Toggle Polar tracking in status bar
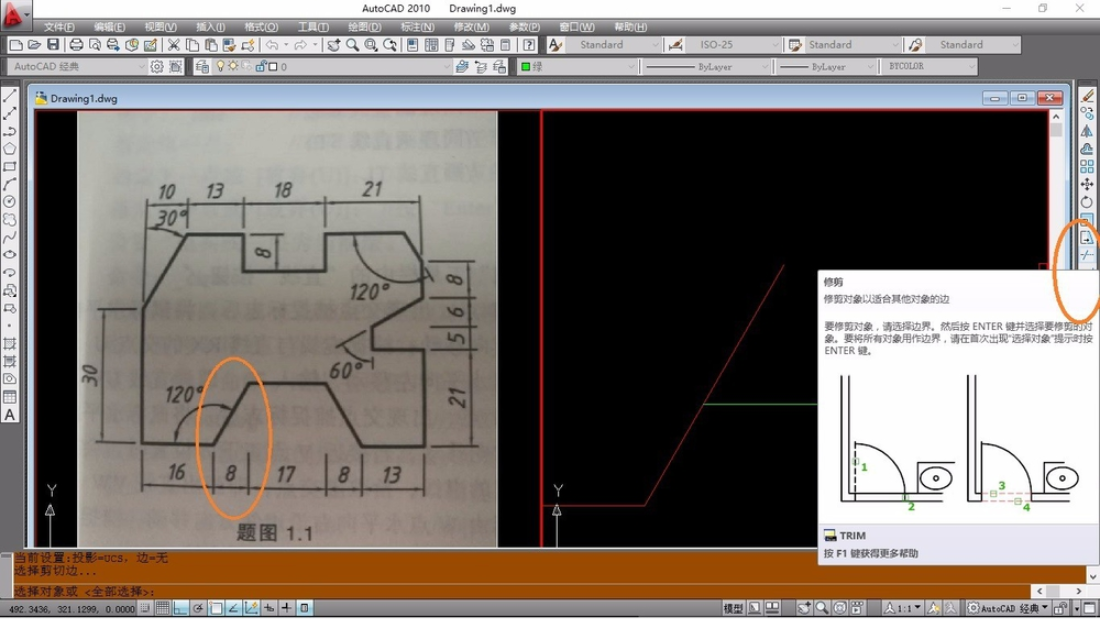 (198, 608)
